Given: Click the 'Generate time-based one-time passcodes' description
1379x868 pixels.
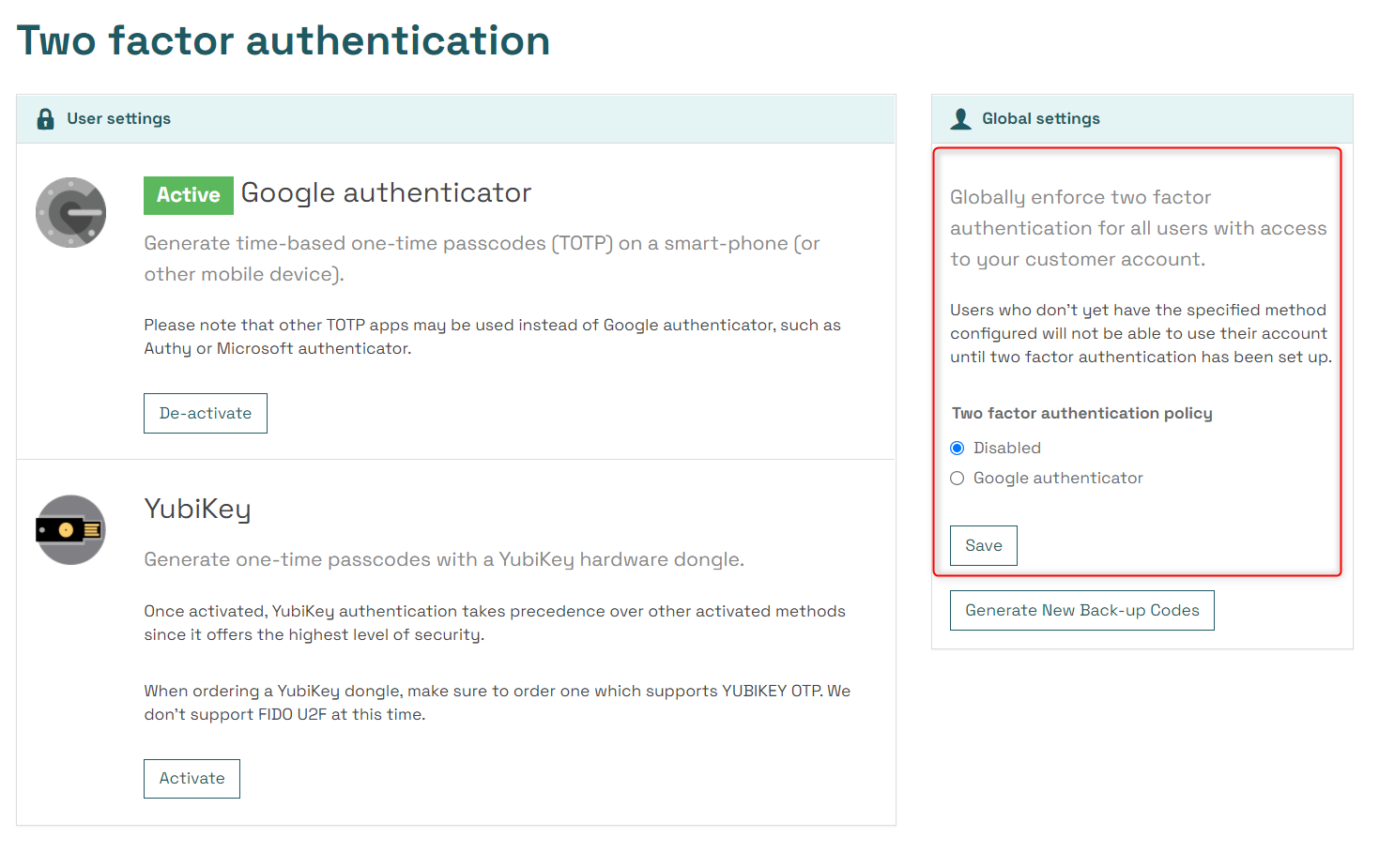Looking at the screenshot, I should pos(482,259).
